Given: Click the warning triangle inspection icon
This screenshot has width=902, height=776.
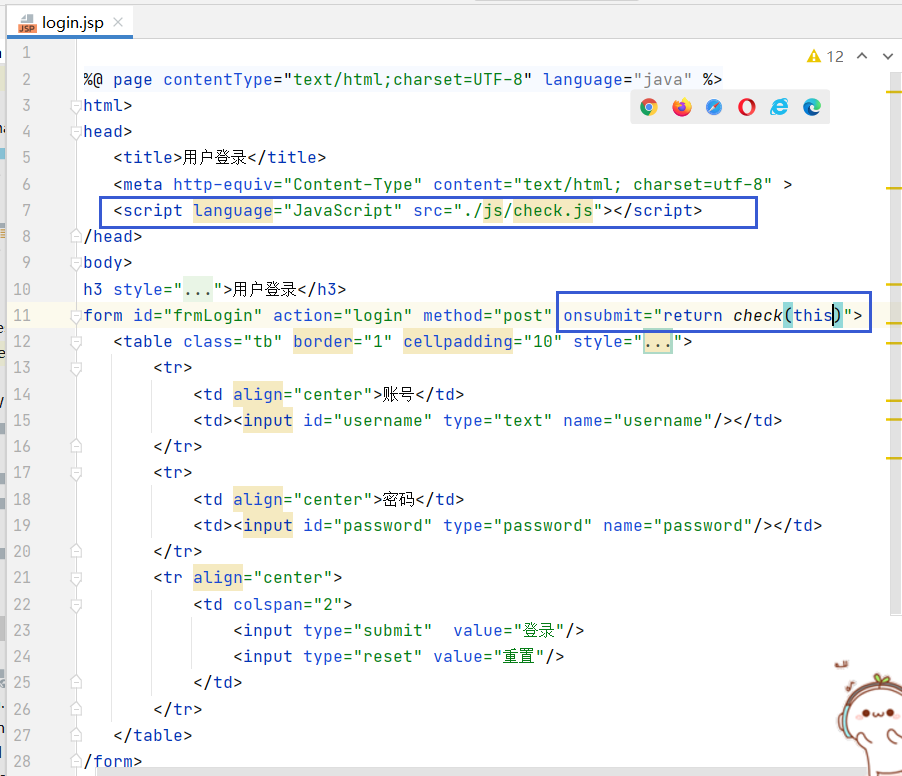Looking at the screenshot, I should [813, 56].
